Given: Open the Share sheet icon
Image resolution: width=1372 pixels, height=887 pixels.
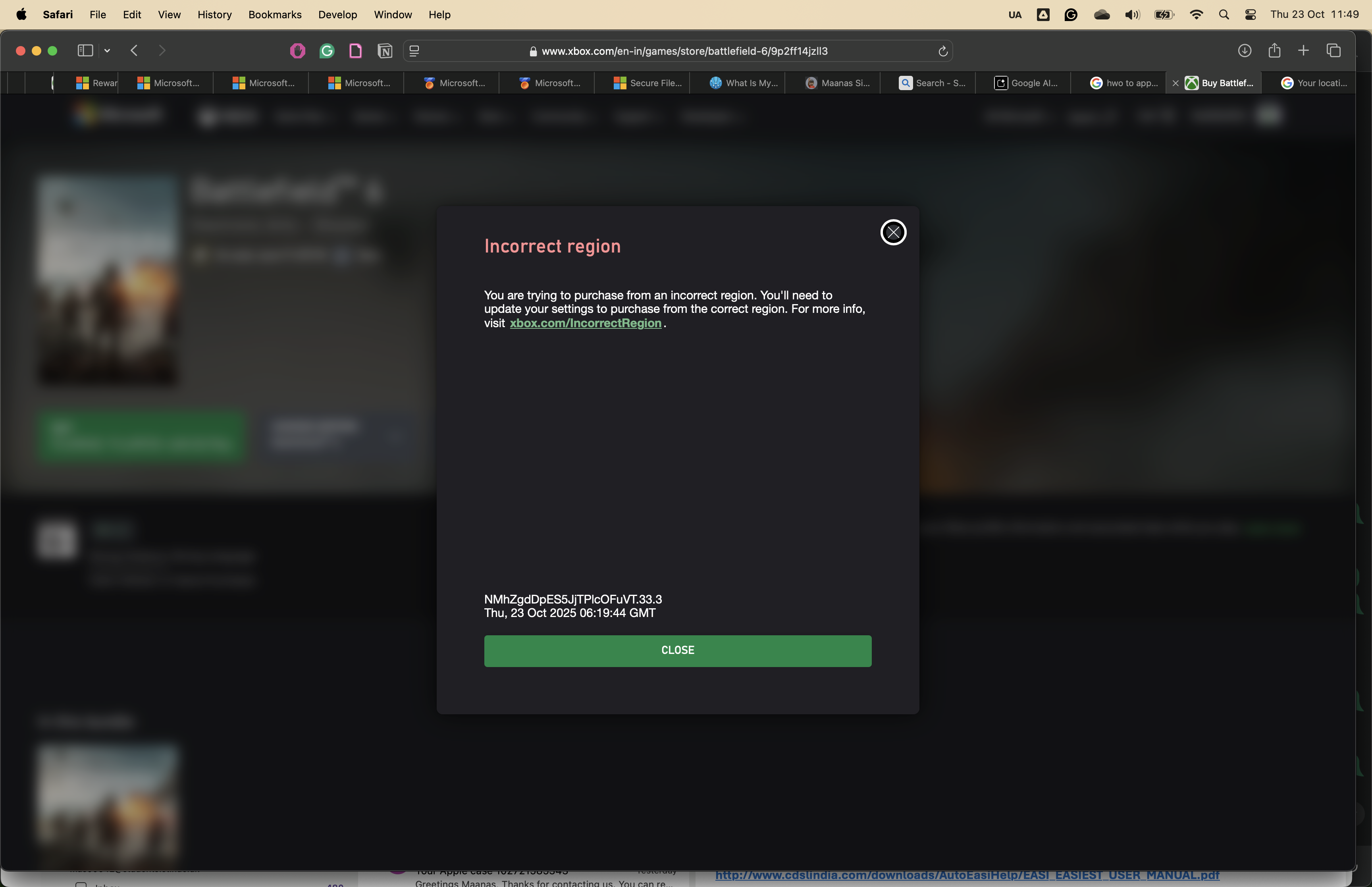Looking at the screenshot, I should [x=1274, y=51].
